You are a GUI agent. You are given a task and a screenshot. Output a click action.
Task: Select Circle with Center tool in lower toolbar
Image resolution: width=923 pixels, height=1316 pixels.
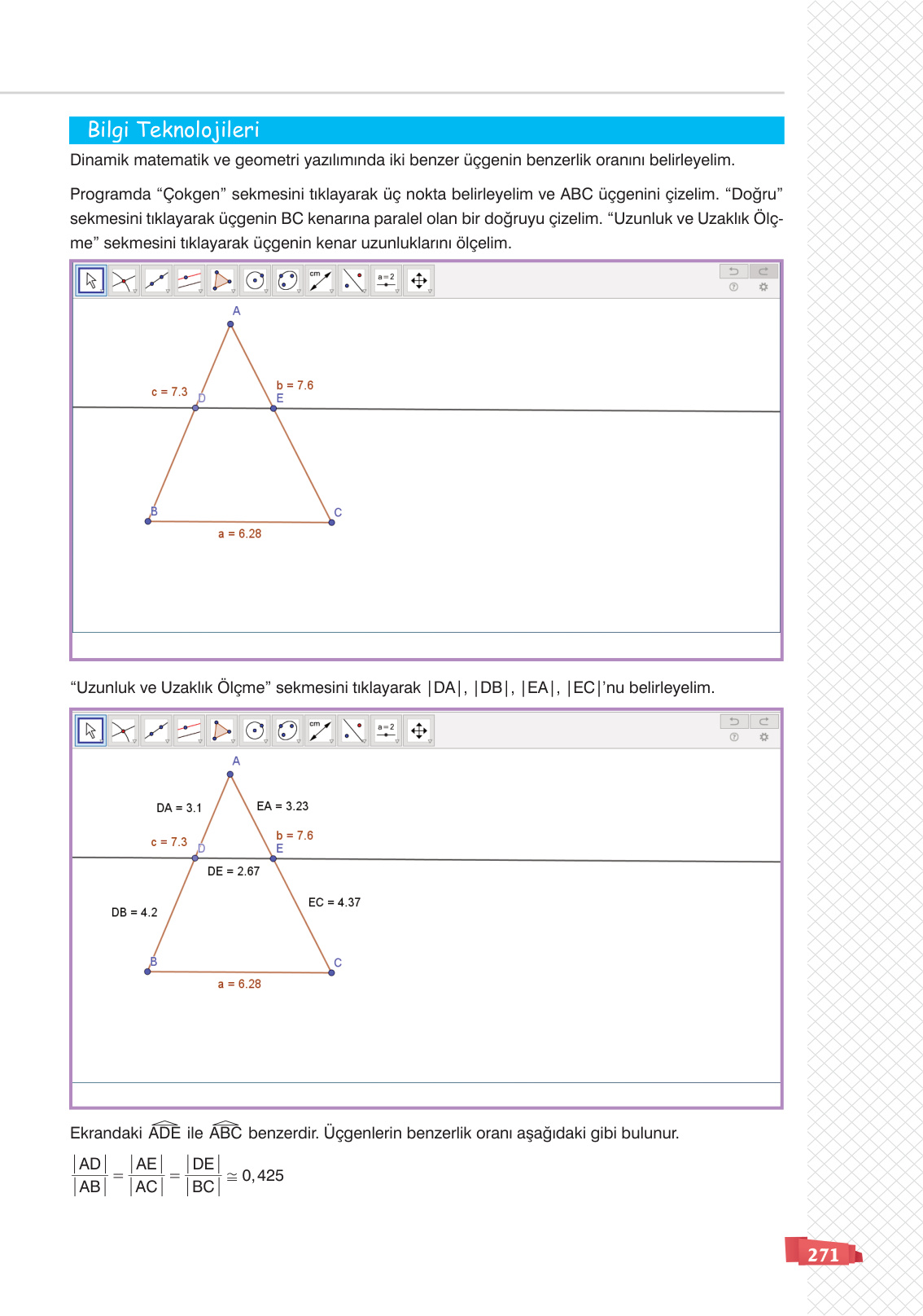click(x=255, y=730)
